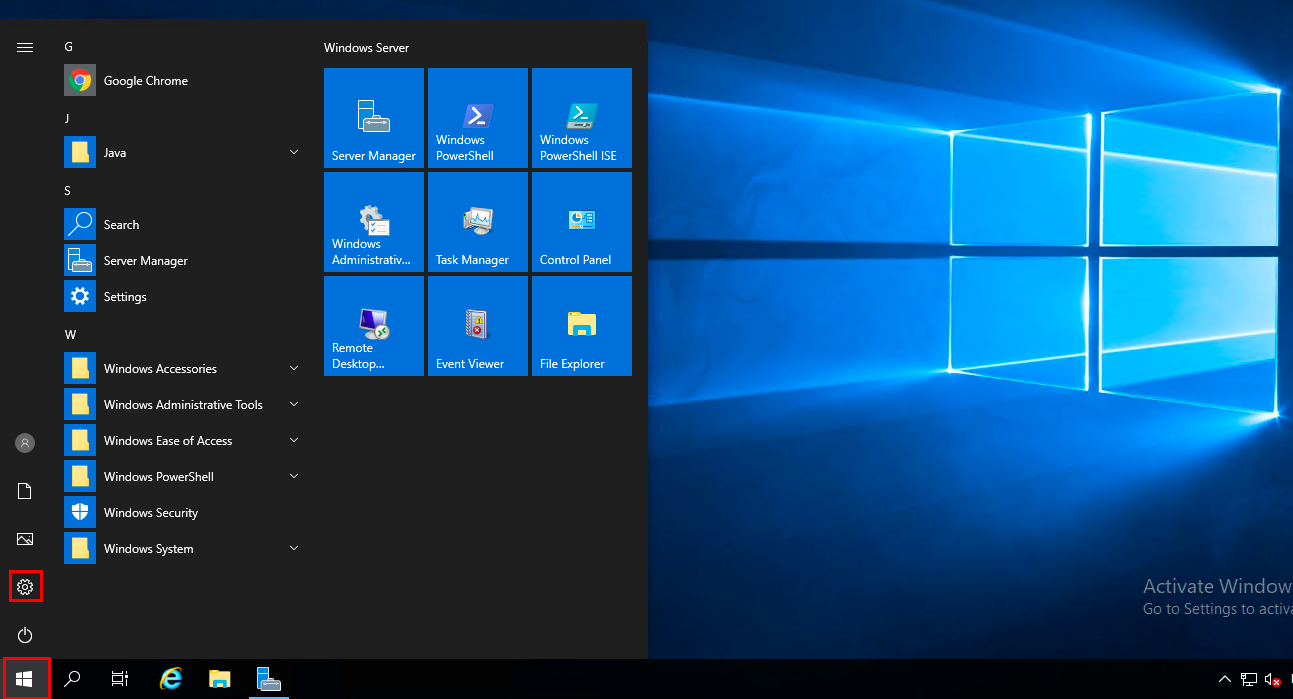Launch the Event Viewer tile

478,326
